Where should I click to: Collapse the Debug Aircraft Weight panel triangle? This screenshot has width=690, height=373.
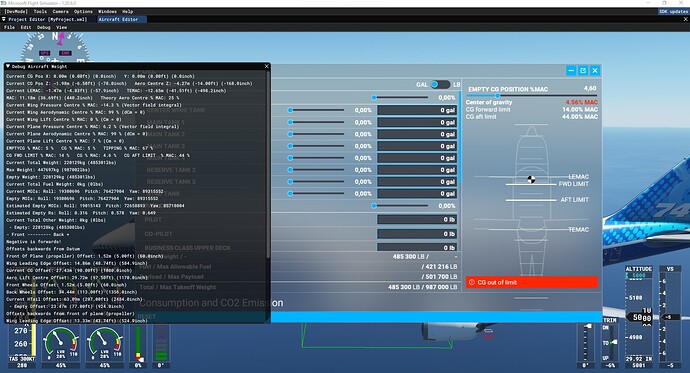coord(8,66)
